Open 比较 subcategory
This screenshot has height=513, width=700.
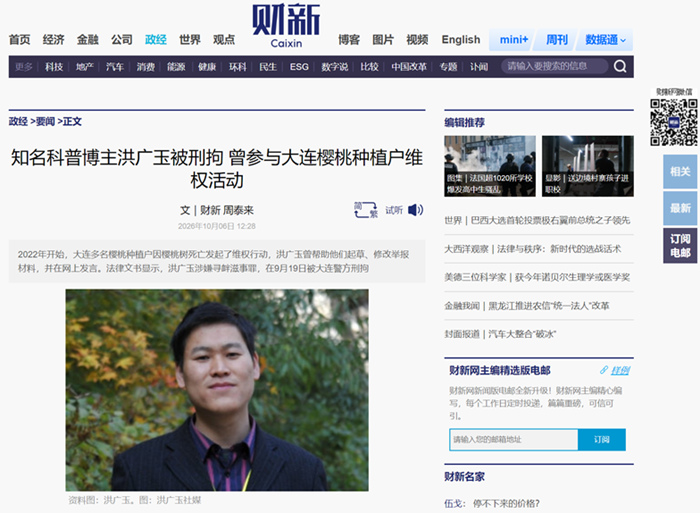(x=369, y=67)
